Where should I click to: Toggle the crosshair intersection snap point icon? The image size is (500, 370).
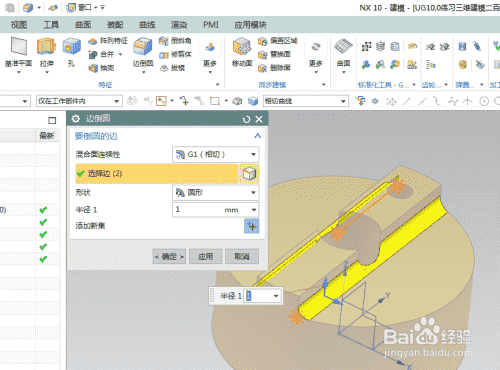pyautogui.click(x=468, y=101)
